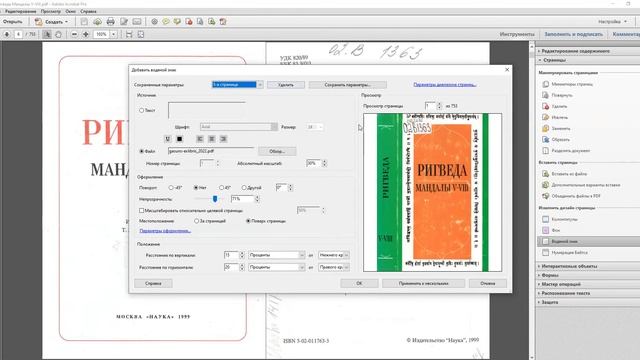Toggle underline button in watermark dialog

pyautogui.click(x=167, y=139)
